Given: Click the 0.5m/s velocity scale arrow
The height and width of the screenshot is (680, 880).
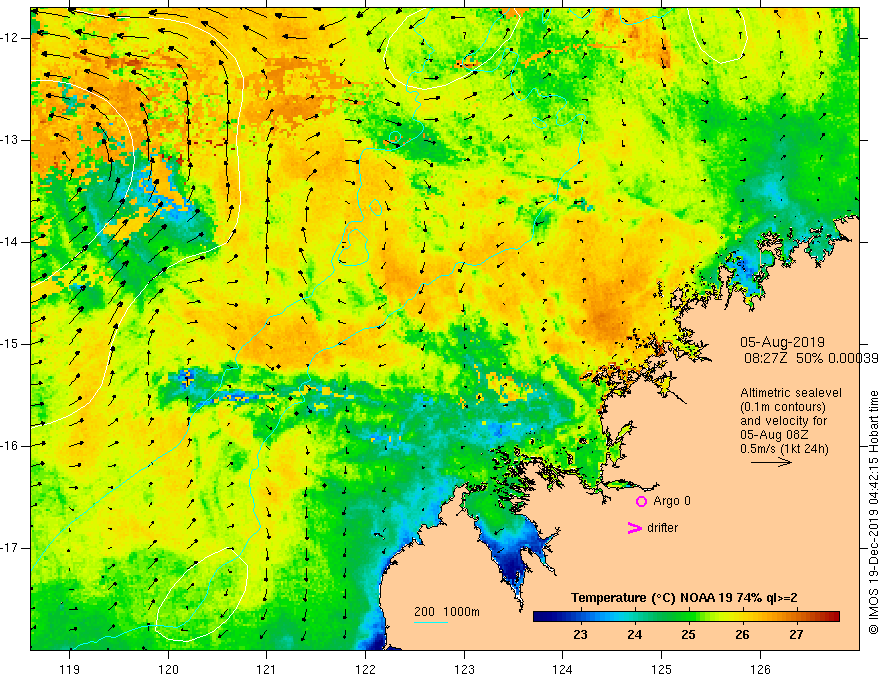Looking at the screenshot, I should [x=771, y=462].
